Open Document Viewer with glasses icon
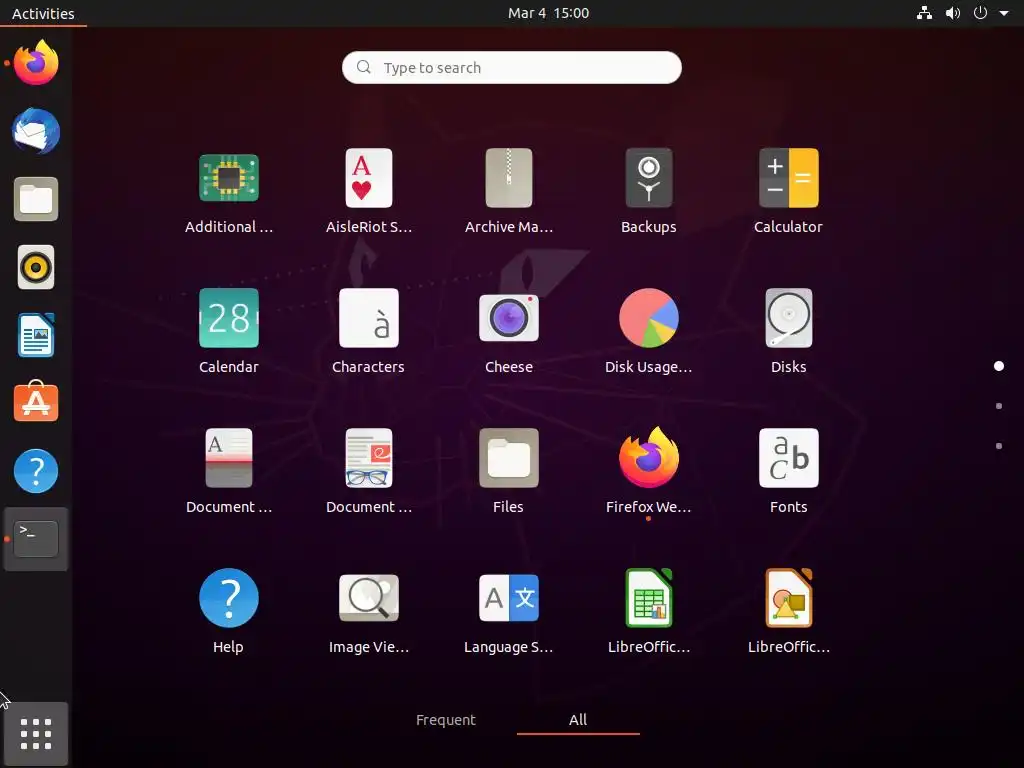The height and width of the screenshot is (768, 1024). pos(368,458)
